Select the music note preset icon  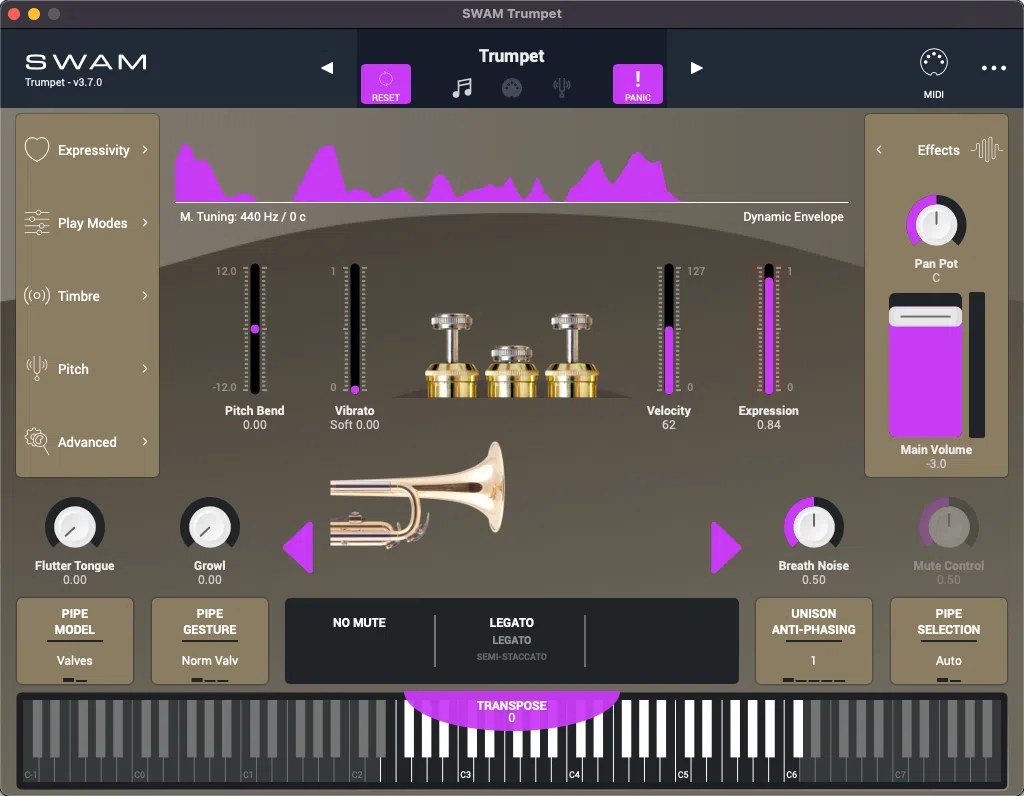(463, 87)
